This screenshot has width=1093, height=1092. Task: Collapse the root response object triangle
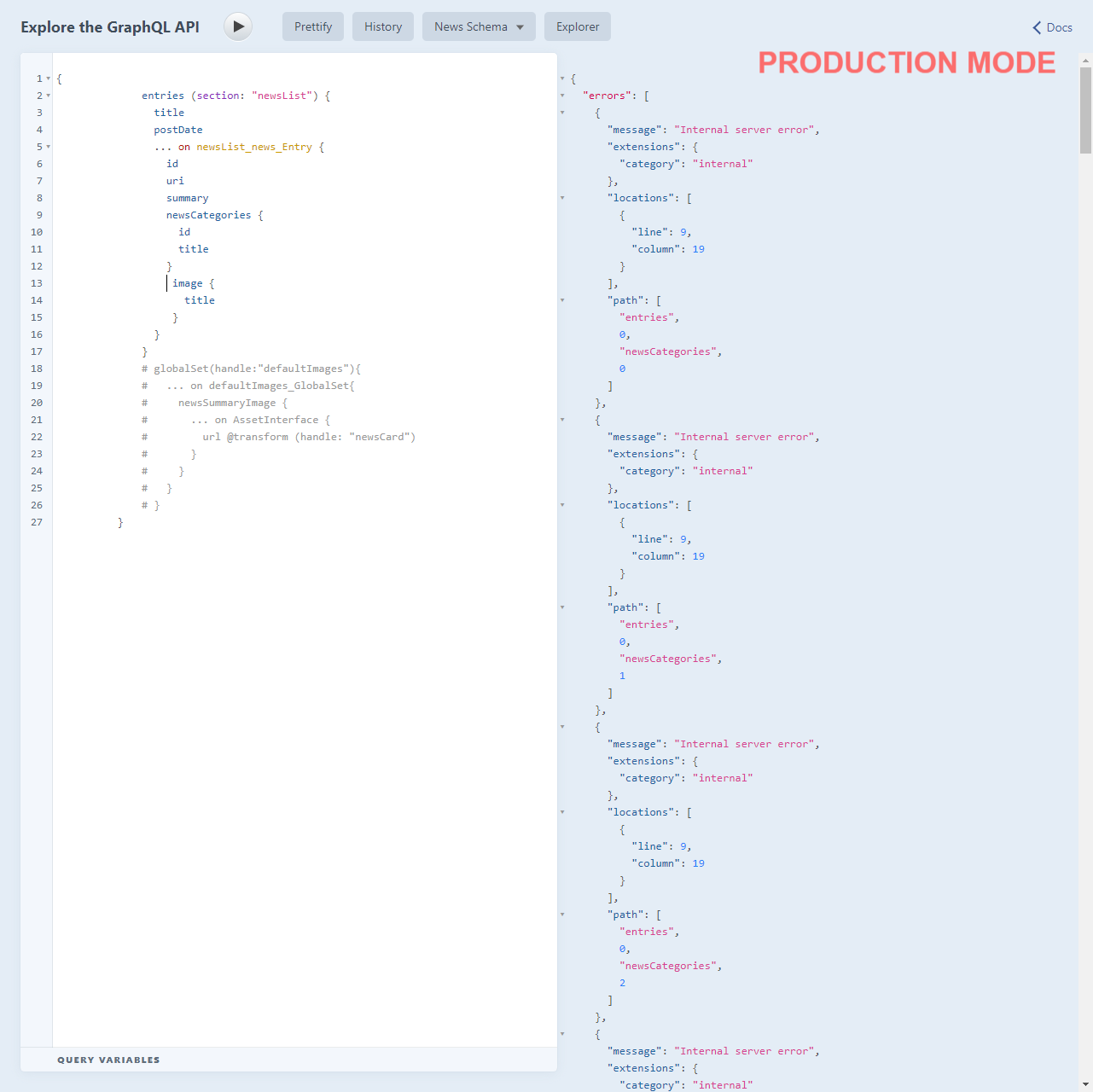pyautogui.click(x=562, y=78)
